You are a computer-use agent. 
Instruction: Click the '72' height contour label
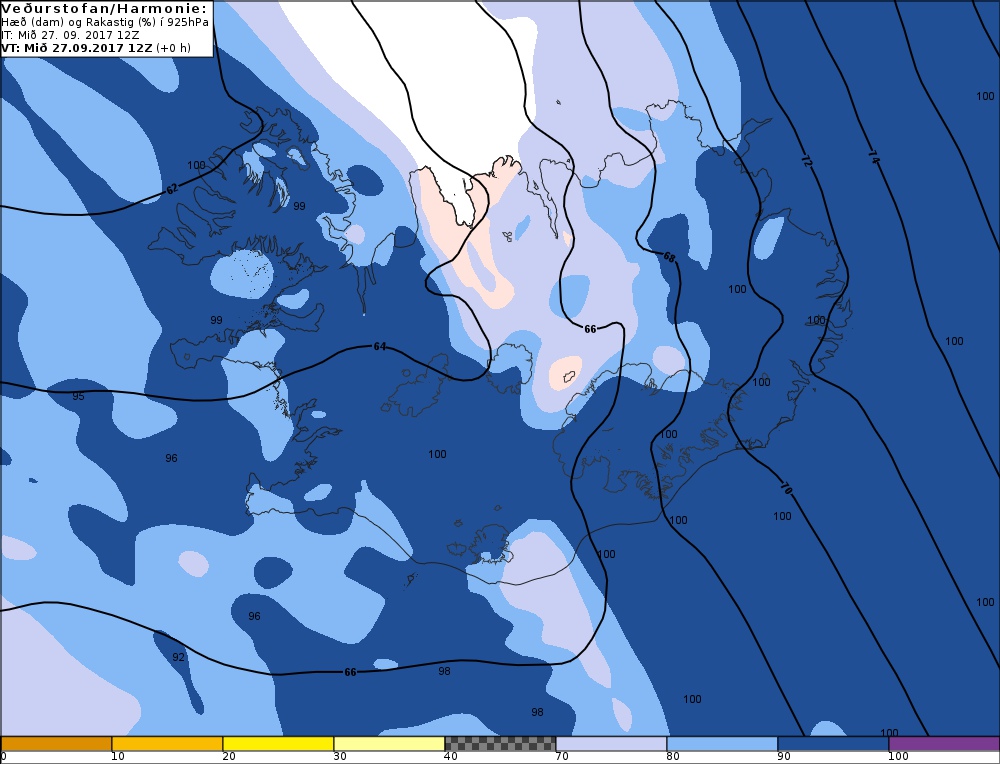[807, 161]
